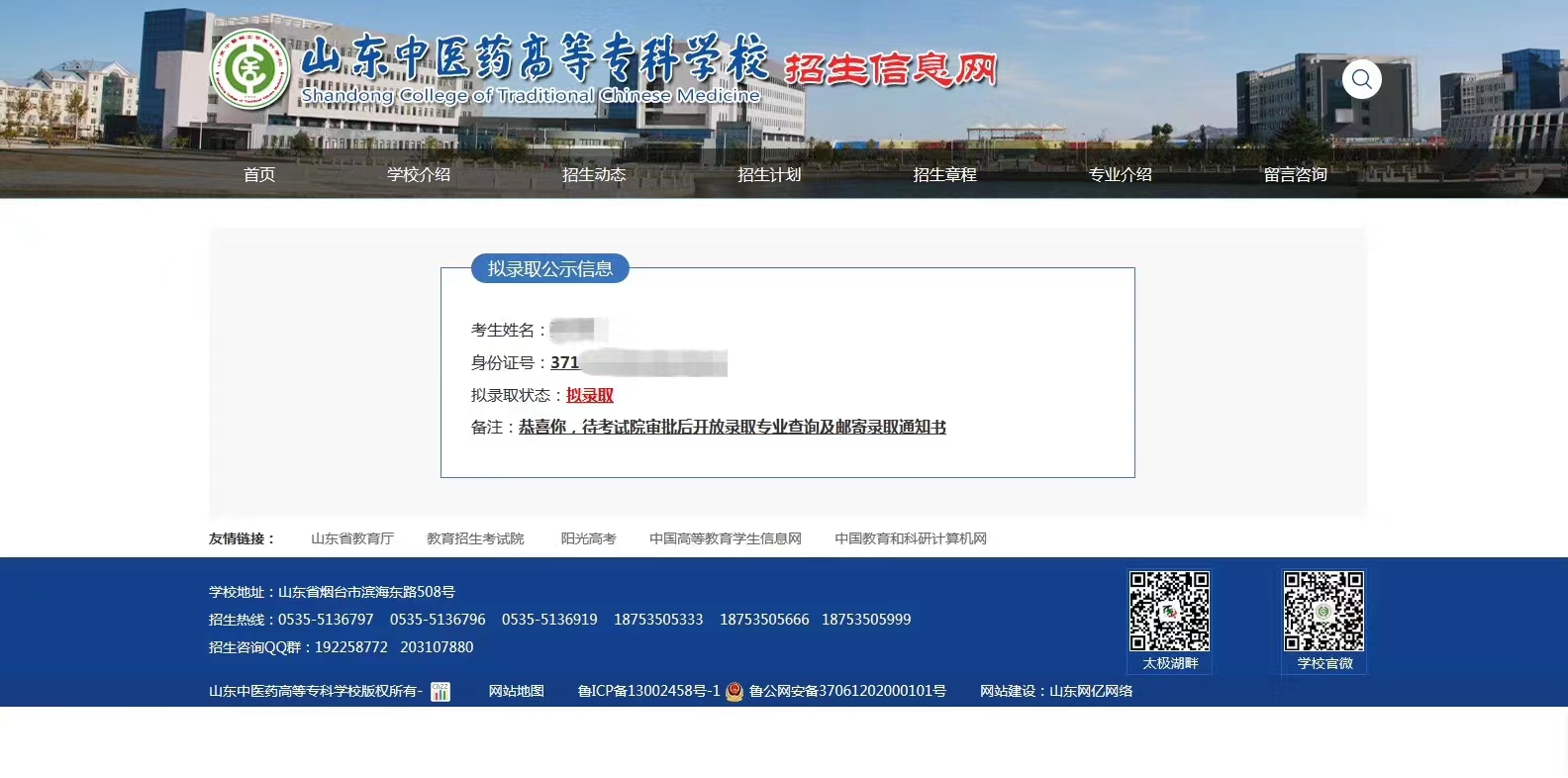Open 网站地图 footer link
Viewport: 1568px width, 778px height.
click(x=517, y=691)
